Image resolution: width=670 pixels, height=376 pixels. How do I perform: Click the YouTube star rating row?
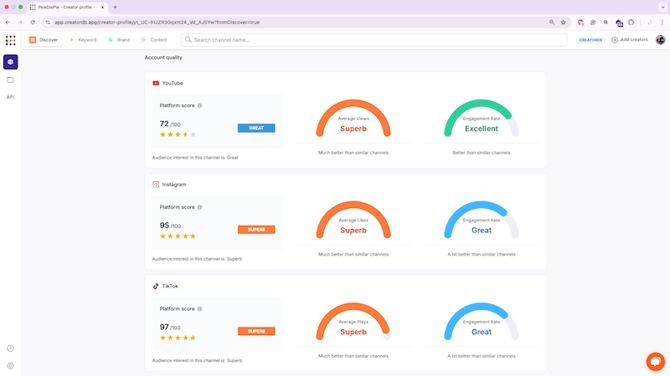click(x=178, y=135)
